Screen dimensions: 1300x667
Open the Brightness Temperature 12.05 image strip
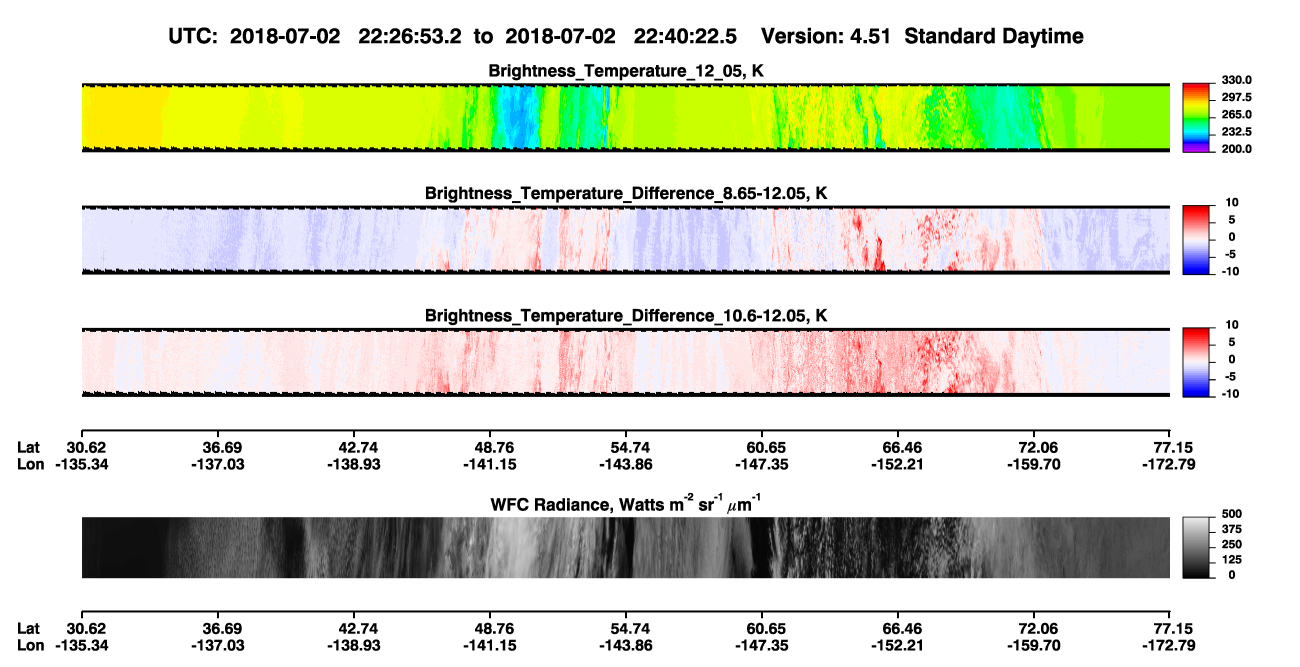pos(626,117)
